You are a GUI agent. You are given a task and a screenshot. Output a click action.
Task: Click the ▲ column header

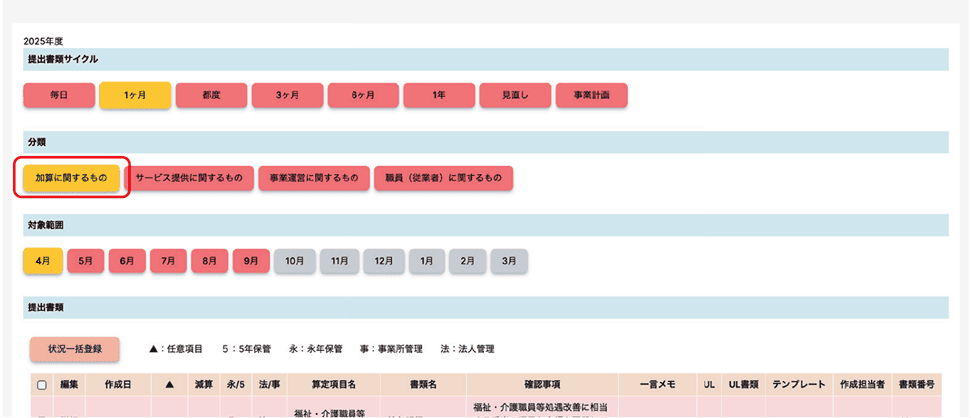(170, 385)
